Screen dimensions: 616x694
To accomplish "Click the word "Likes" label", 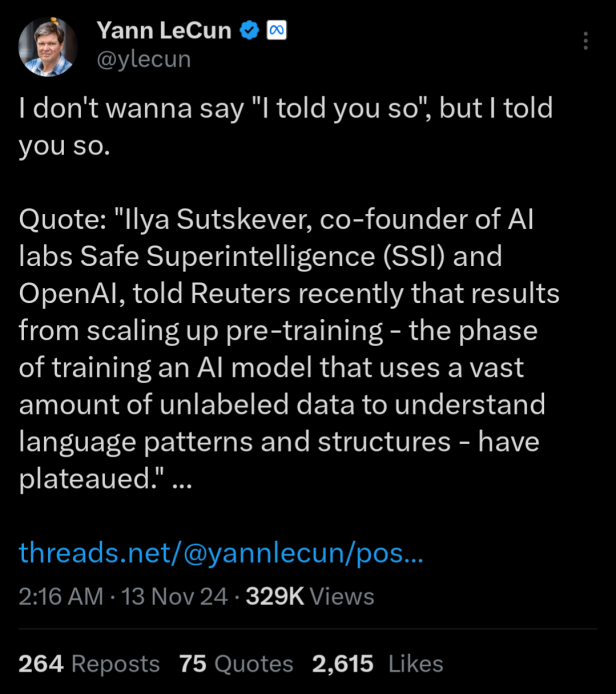I will click(x=415, y=664).
